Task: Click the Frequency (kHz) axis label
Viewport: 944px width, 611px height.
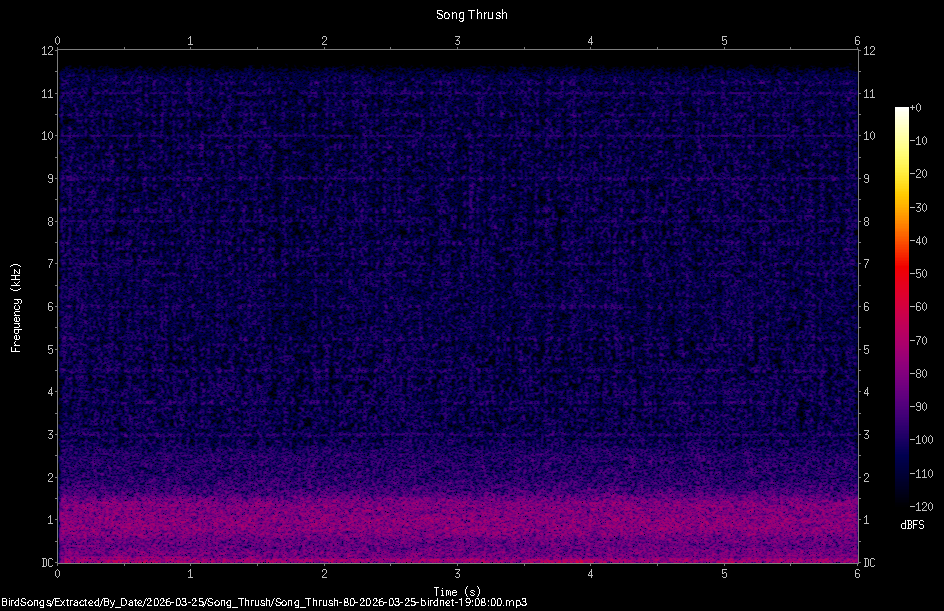Action: click(x=15, y=306)
